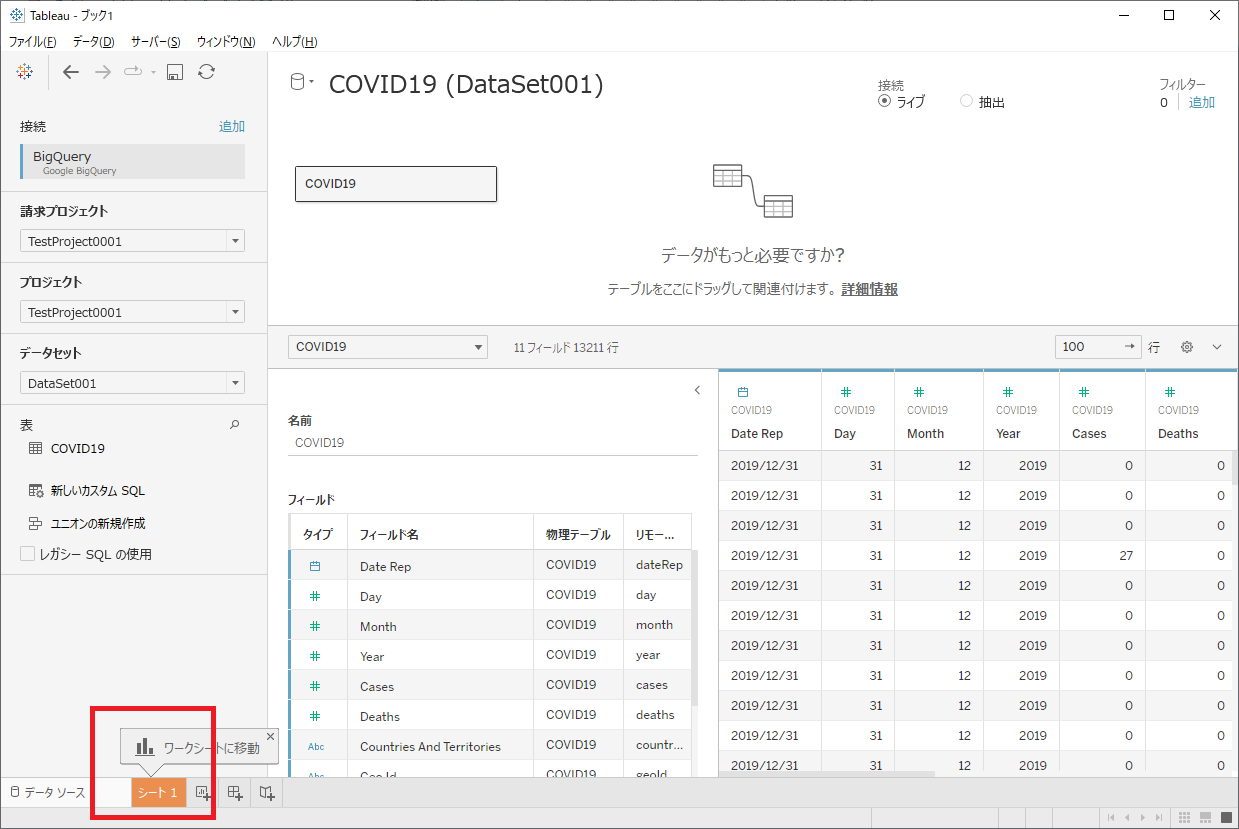Open the data source cylinder icon beside the title
This screenshot has height=829, width=1239.
coord(298,83)
